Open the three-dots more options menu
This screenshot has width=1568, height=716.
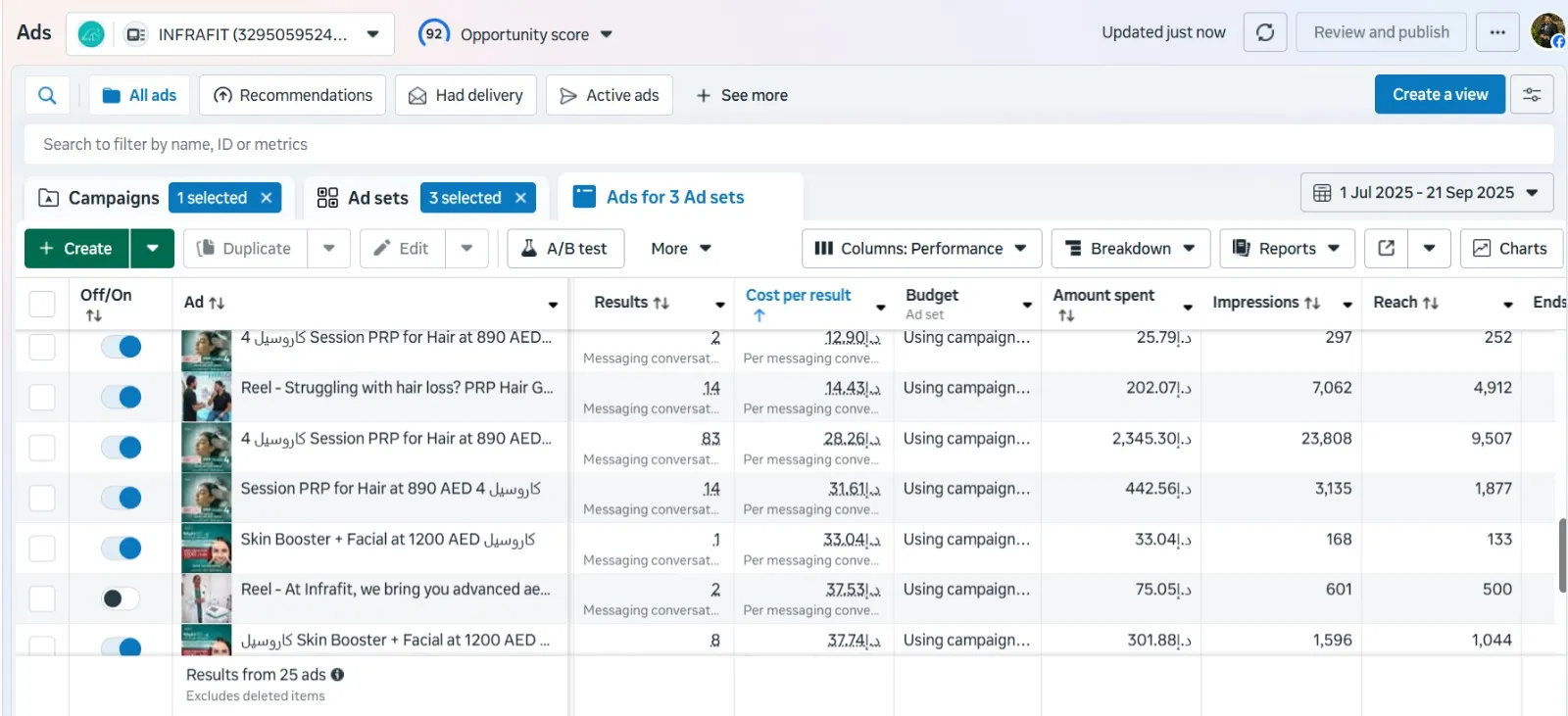click(x=1496, y=32)
